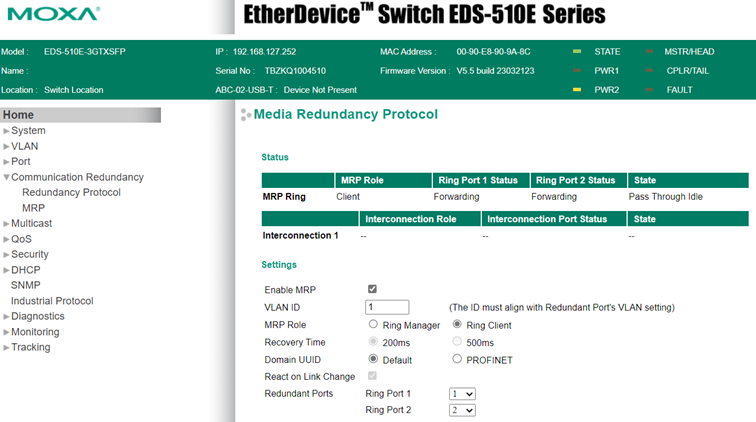Click the Interconnection Role column header

(420, 219)
